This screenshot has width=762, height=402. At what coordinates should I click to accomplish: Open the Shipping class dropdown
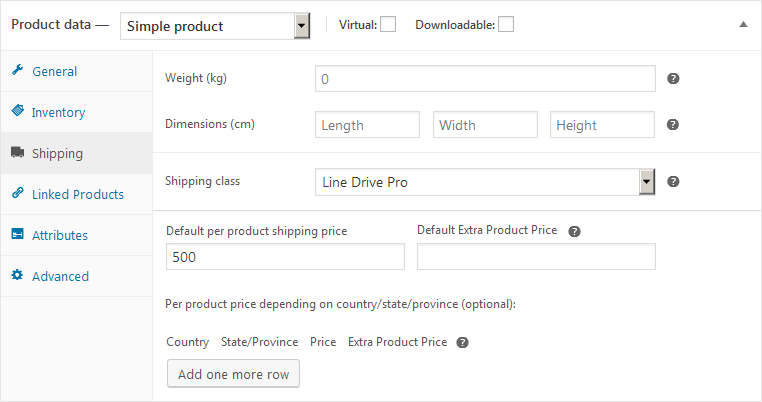485,182
